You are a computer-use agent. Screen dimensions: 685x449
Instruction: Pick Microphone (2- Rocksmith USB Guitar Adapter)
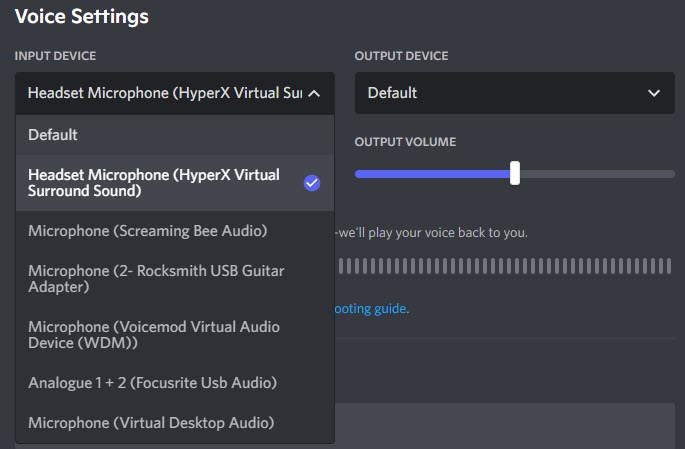tap(175, 279)
